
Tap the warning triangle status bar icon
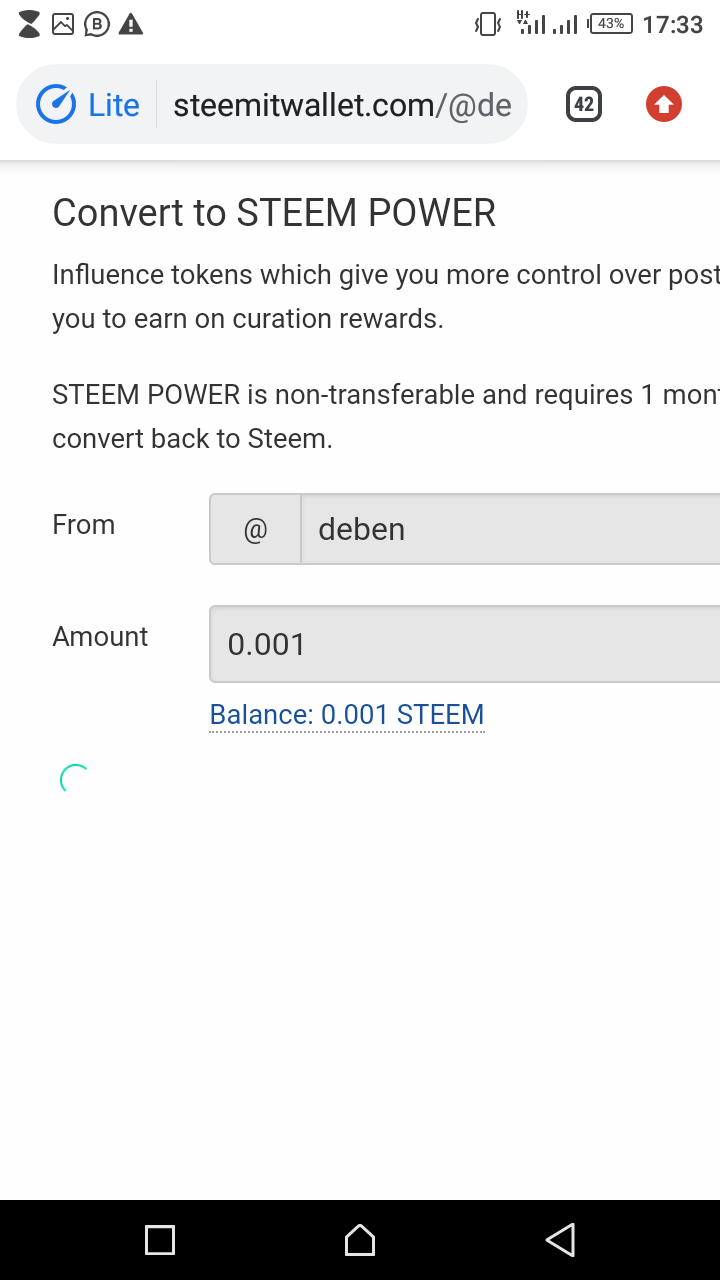(131, 24)
